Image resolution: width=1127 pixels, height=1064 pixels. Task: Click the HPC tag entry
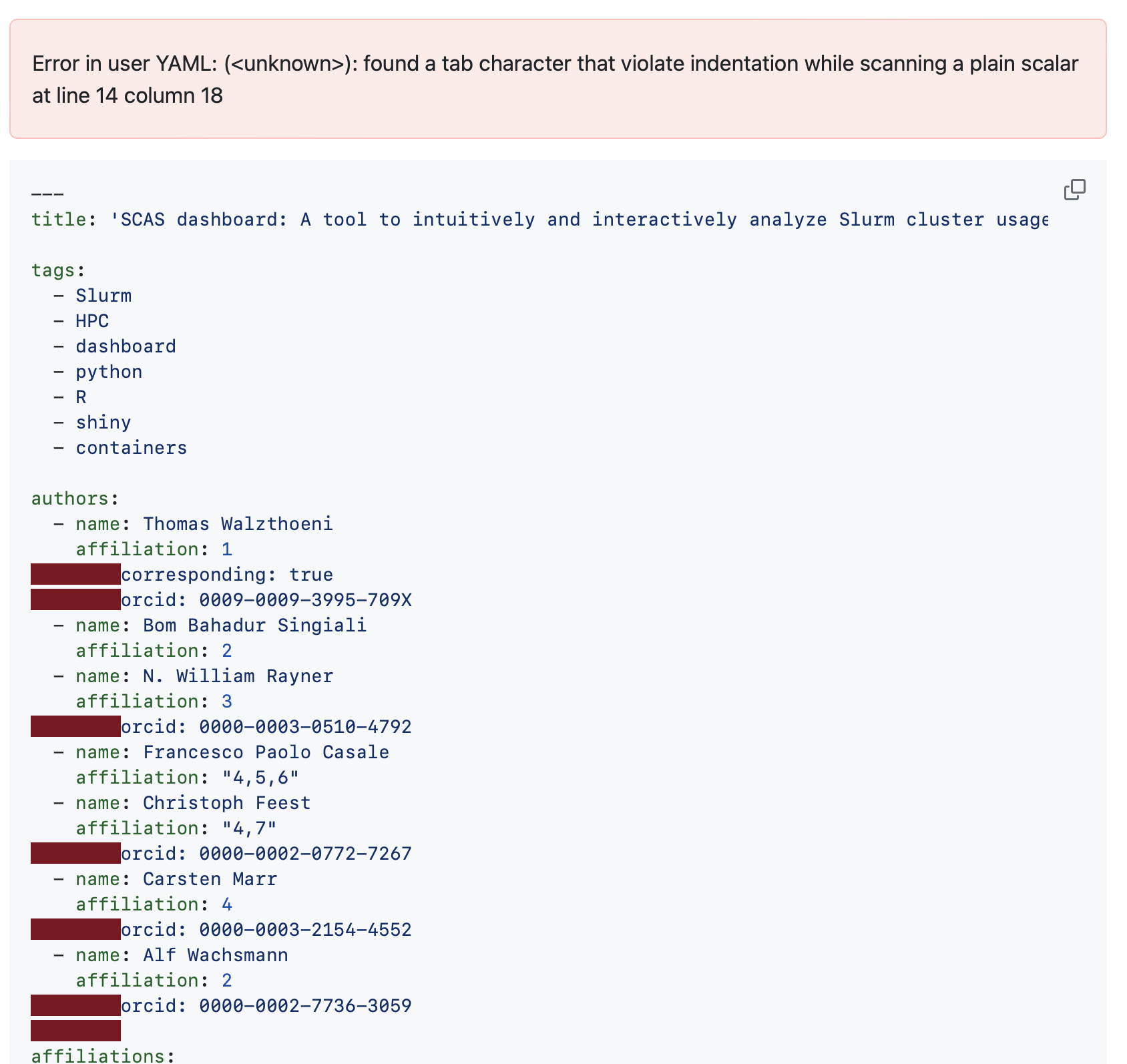pyautogui.click(x=92, y=320)
